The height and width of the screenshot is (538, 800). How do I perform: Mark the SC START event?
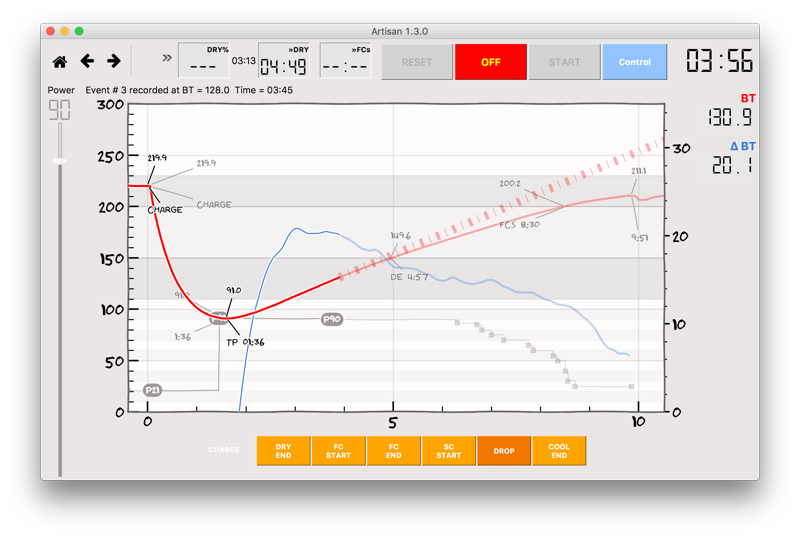pyautogui.click(x=448, y=451)
